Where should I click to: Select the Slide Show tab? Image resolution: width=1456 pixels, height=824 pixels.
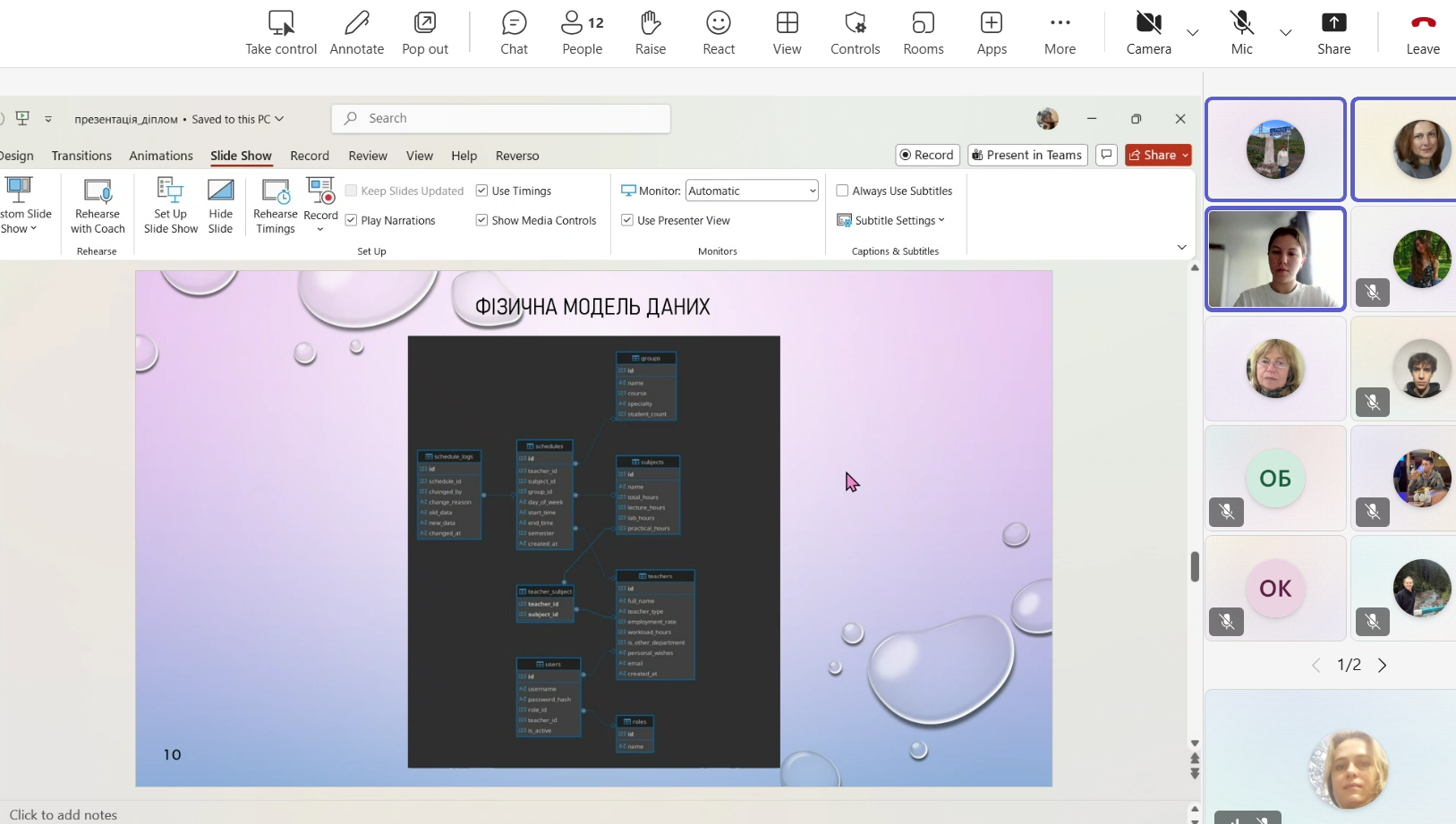(241, 156)
